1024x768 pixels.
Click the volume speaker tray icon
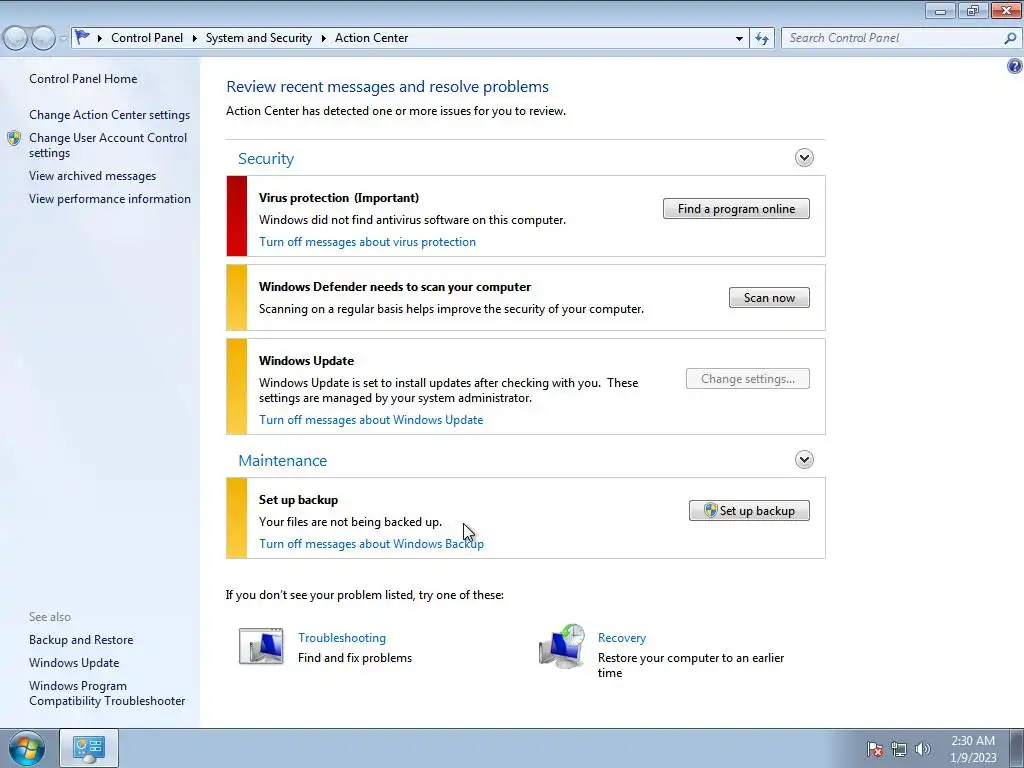pos(923,749)
